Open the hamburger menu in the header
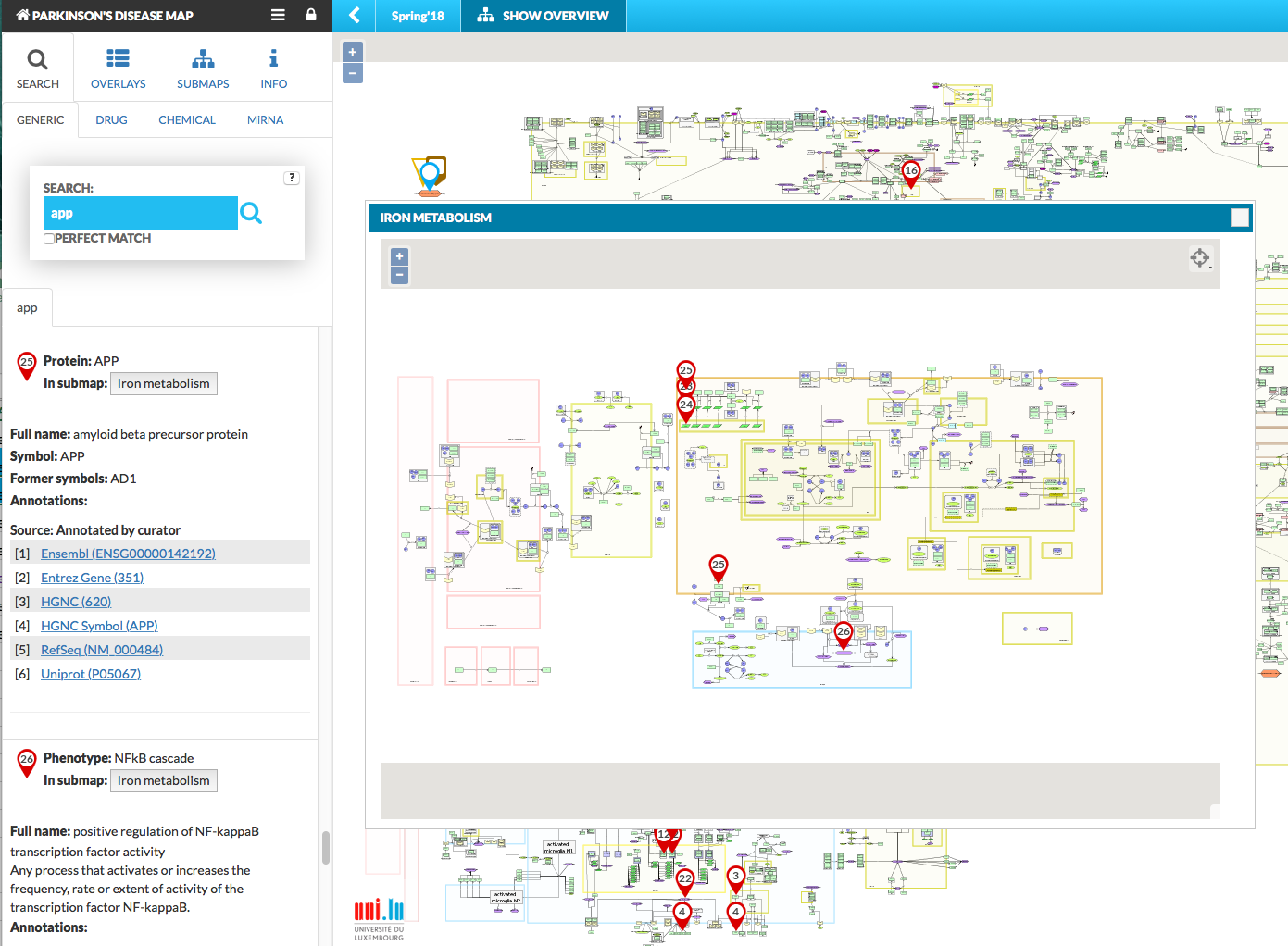 point(278,15)
